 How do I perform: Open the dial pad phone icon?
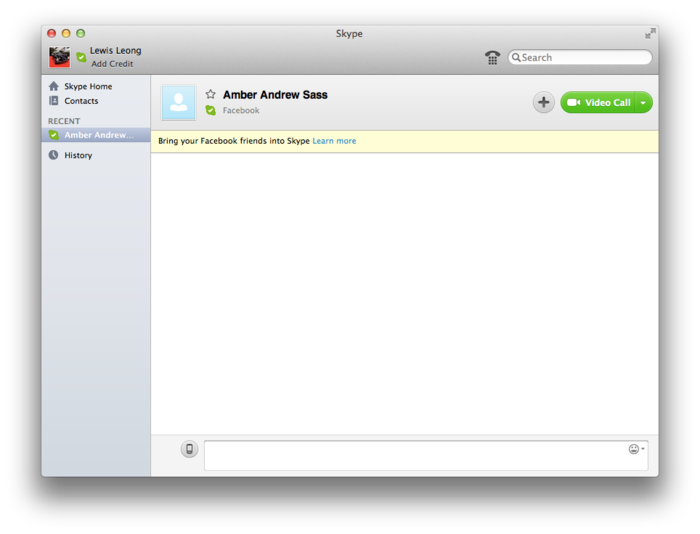pos(492,58)
